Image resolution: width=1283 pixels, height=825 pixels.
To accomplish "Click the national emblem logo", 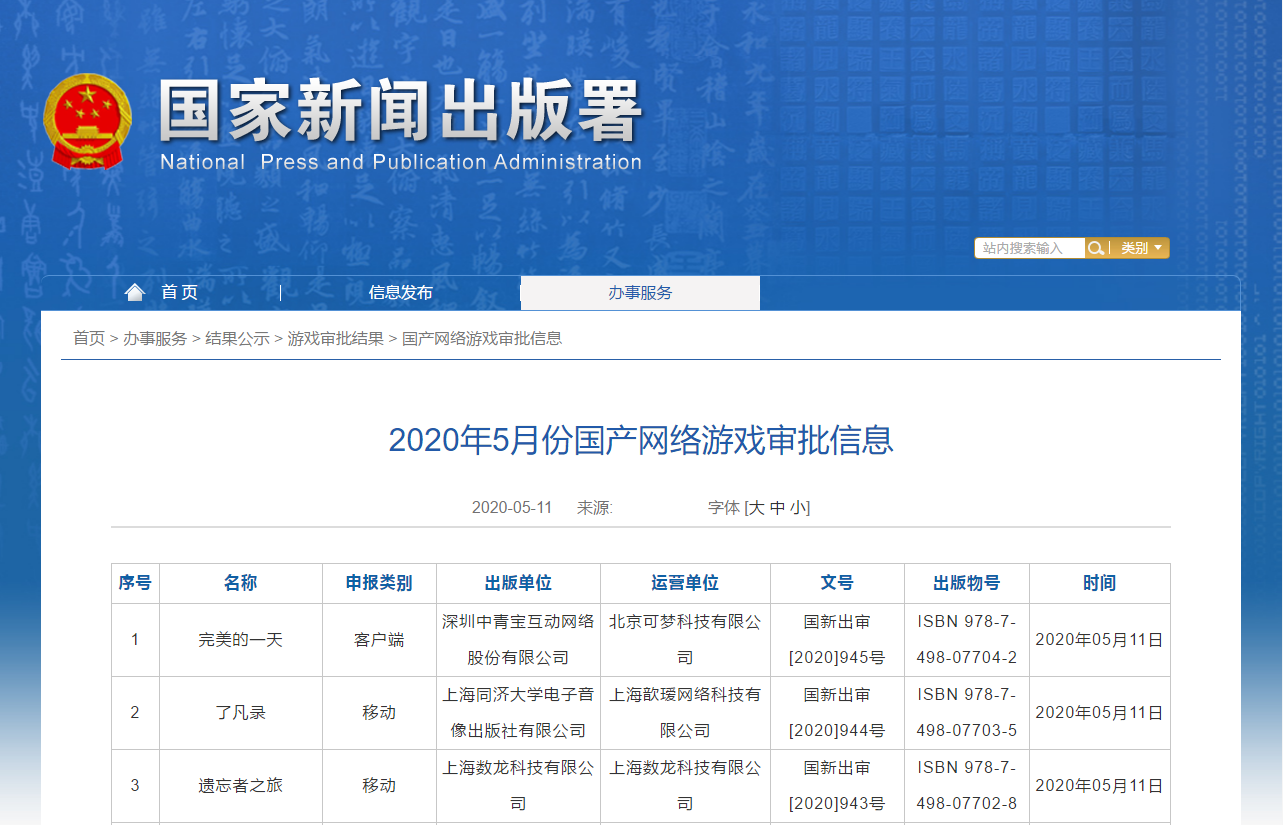I will click(x=88, y=121).
